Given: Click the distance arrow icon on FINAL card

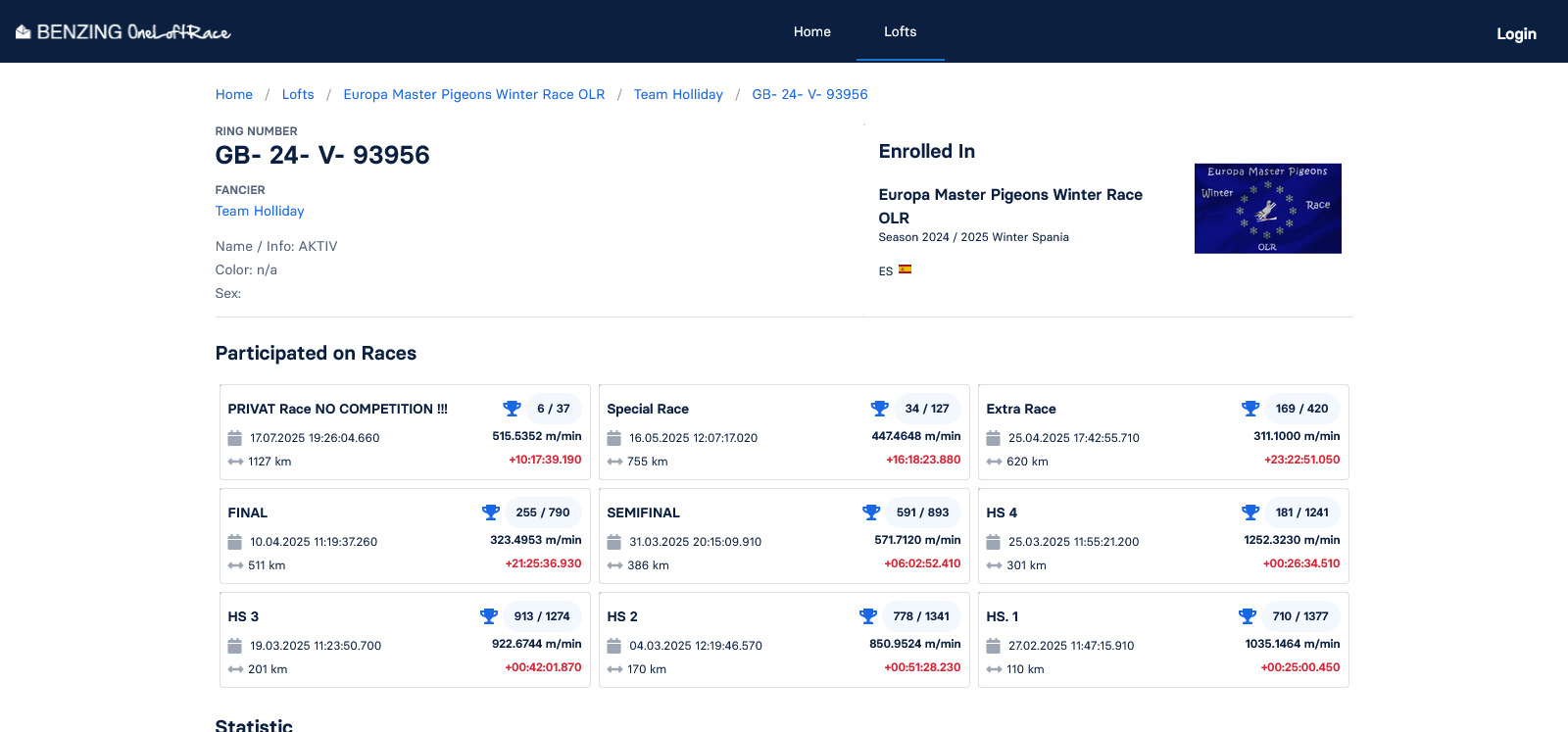Looking at the screenshot, I should 235,565.
